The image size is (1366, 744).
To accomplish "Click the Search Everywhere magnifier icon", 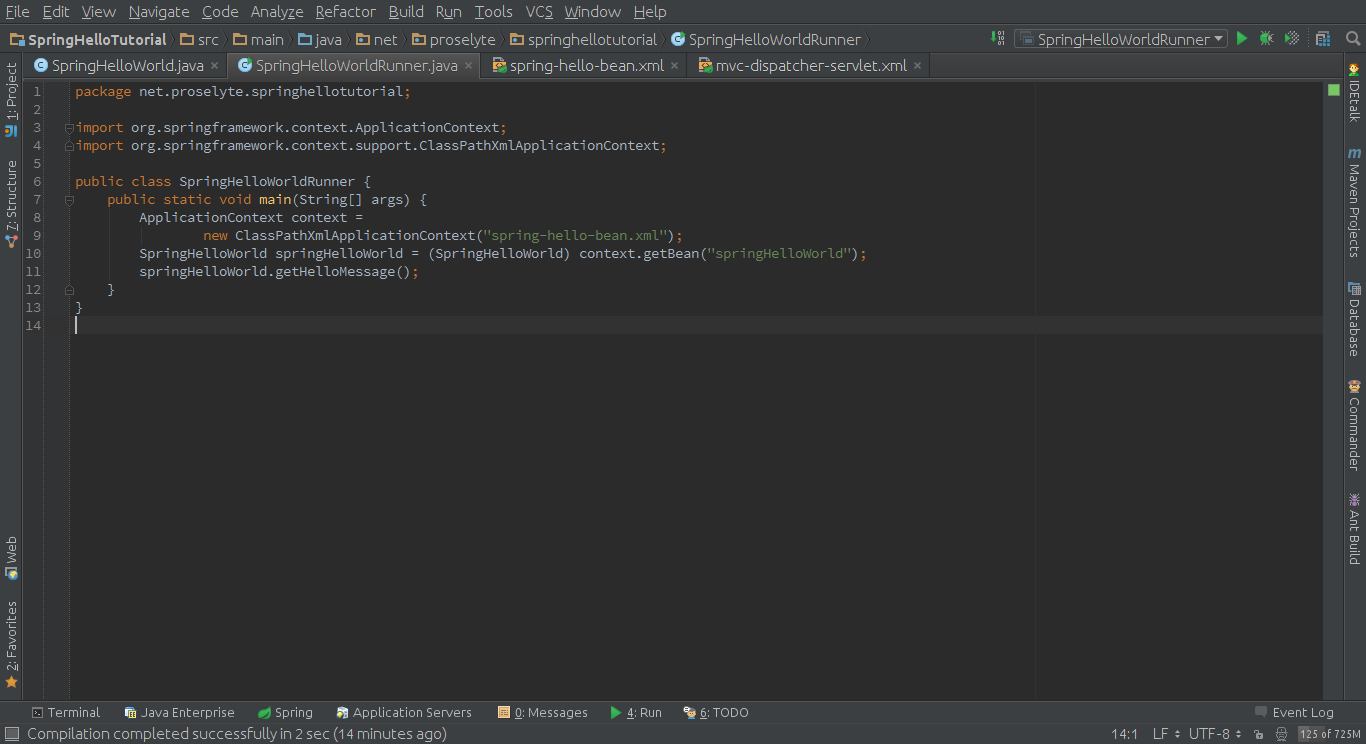I will click(x=1353, y=39).
